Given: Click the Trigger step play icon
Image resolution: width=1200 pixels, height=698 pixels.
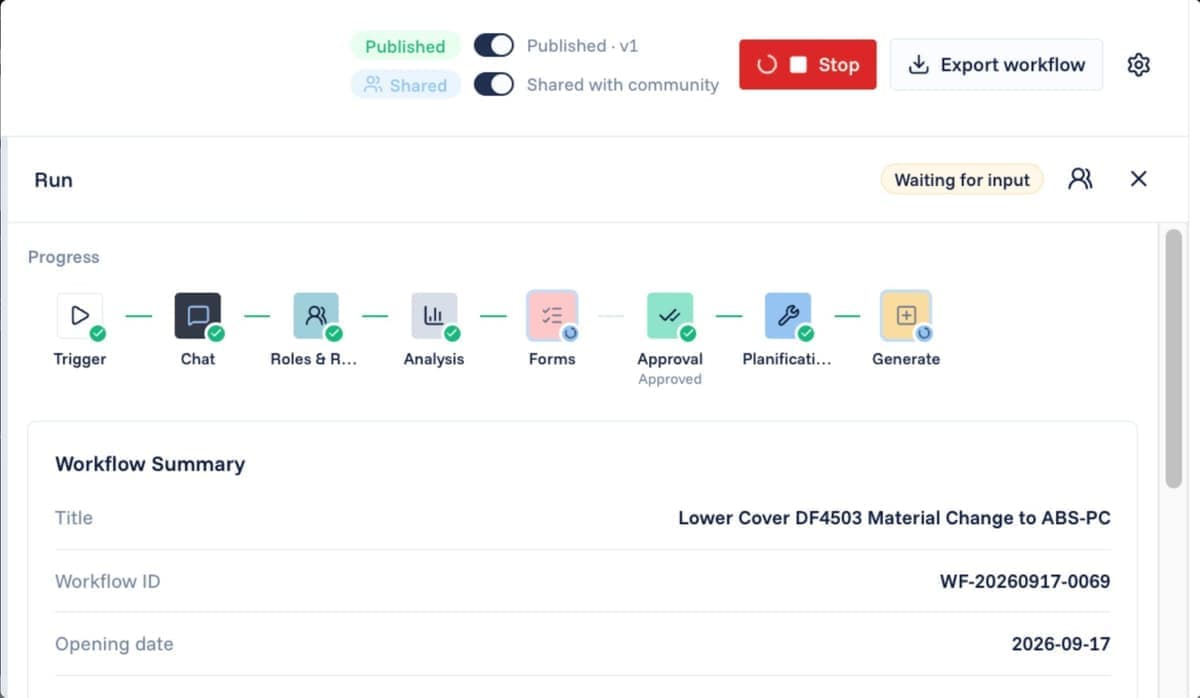Looking at the screenshot, I should point(80,316).
